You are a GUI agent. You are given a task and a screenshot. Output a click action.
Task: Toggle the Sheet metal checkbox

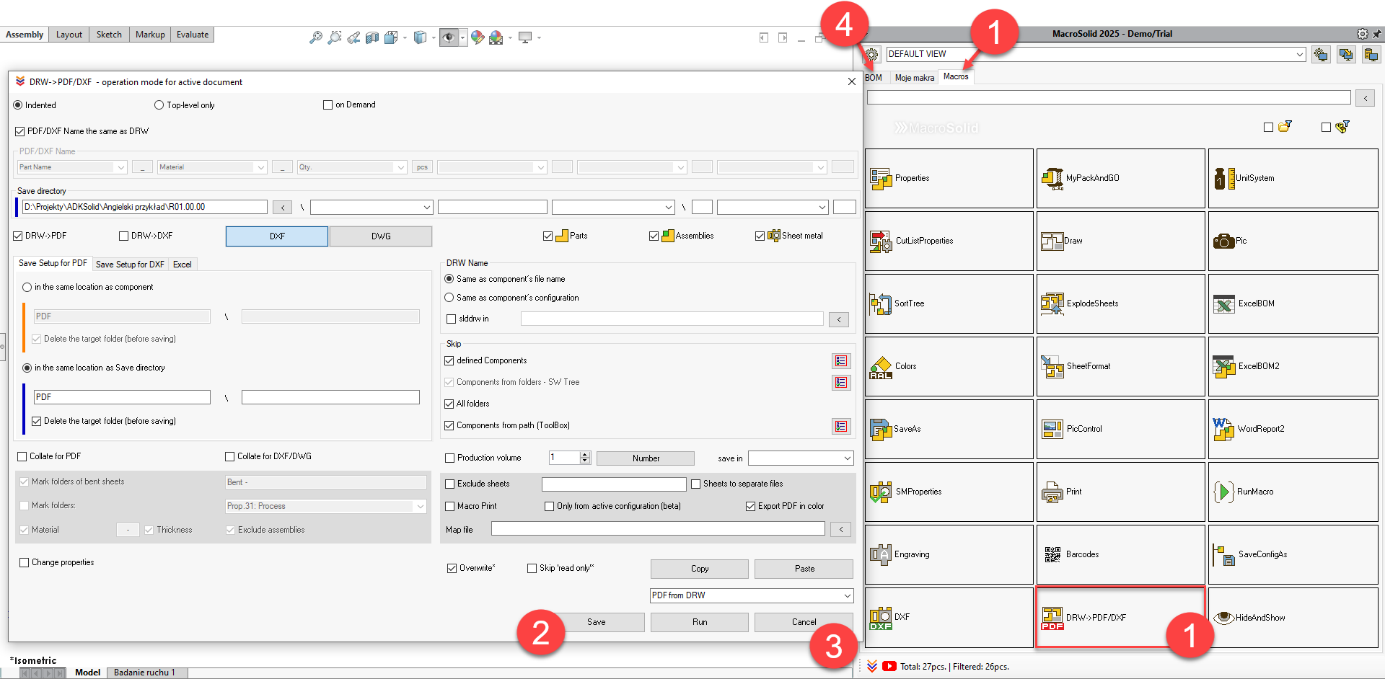[760, 236]
